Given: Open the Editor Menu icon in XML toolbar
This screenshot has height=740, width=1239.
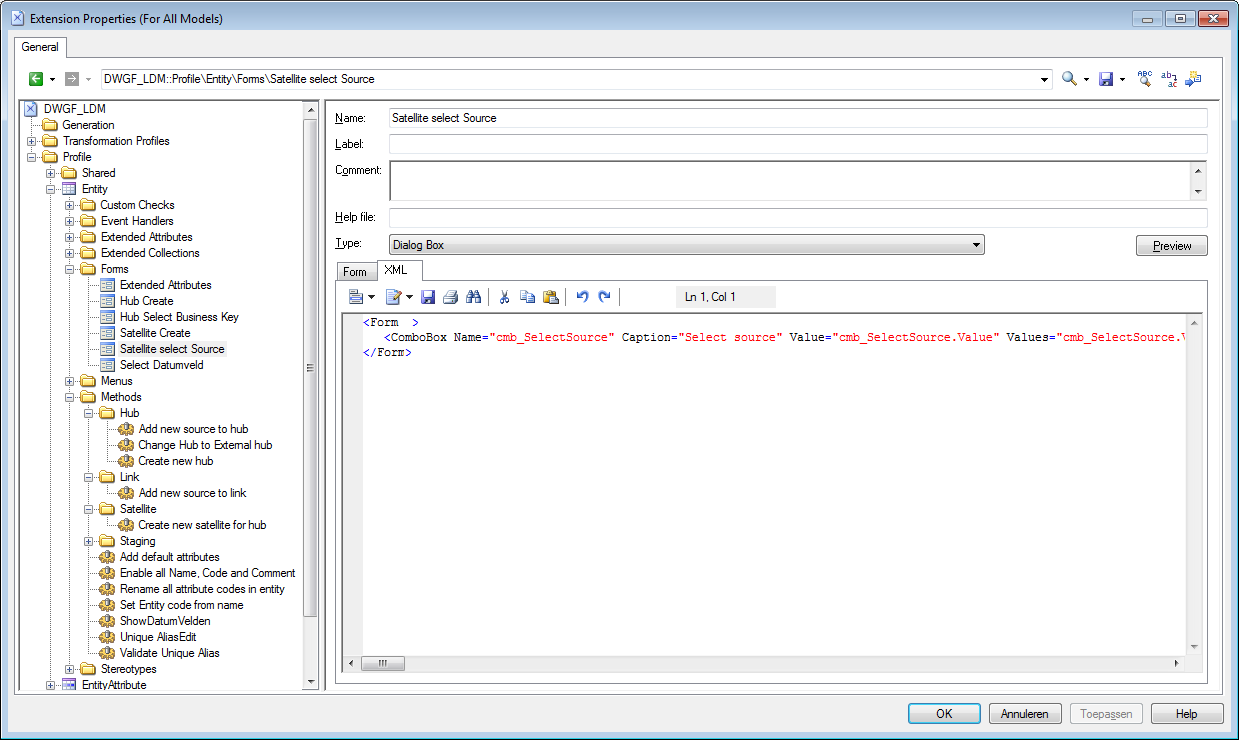Looking at the screenshot, I should coord(356,297).
